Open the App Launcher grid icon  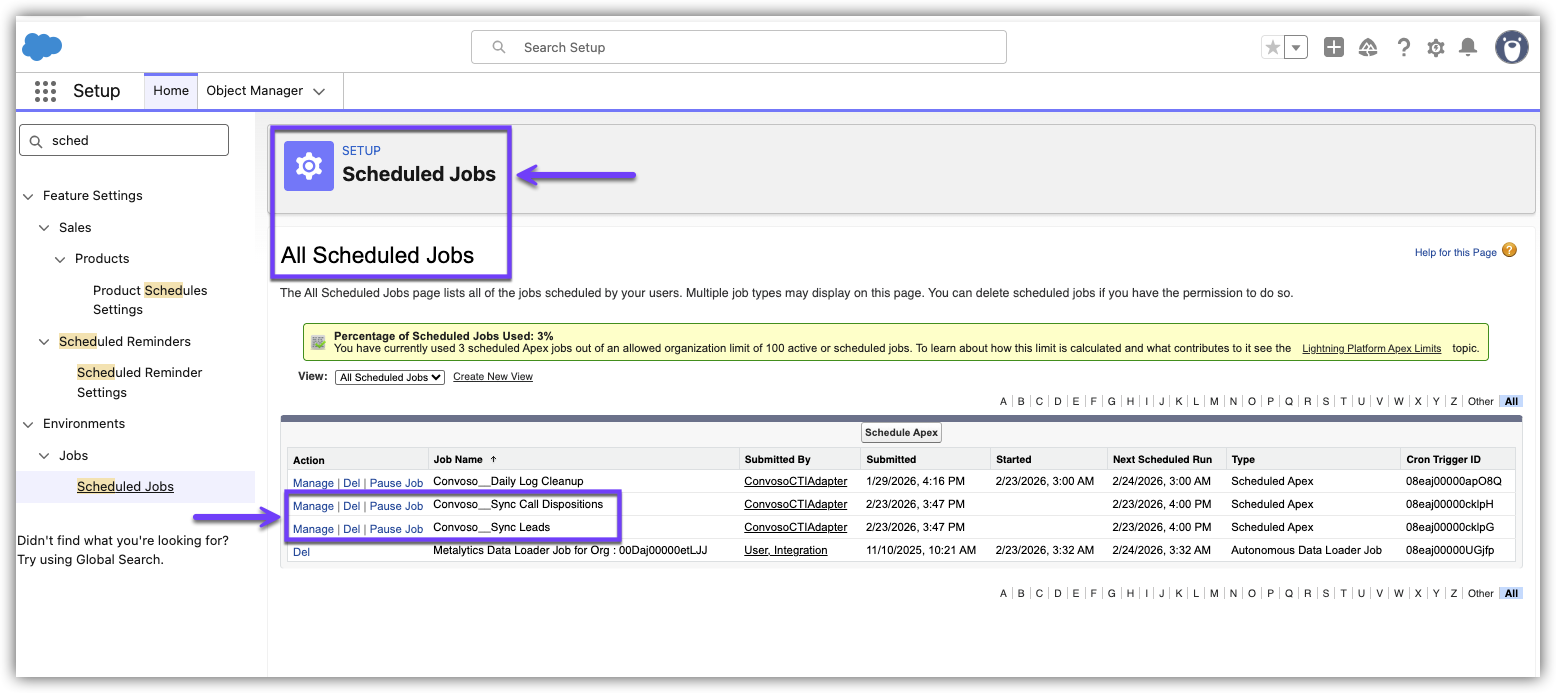coord(45,91)
